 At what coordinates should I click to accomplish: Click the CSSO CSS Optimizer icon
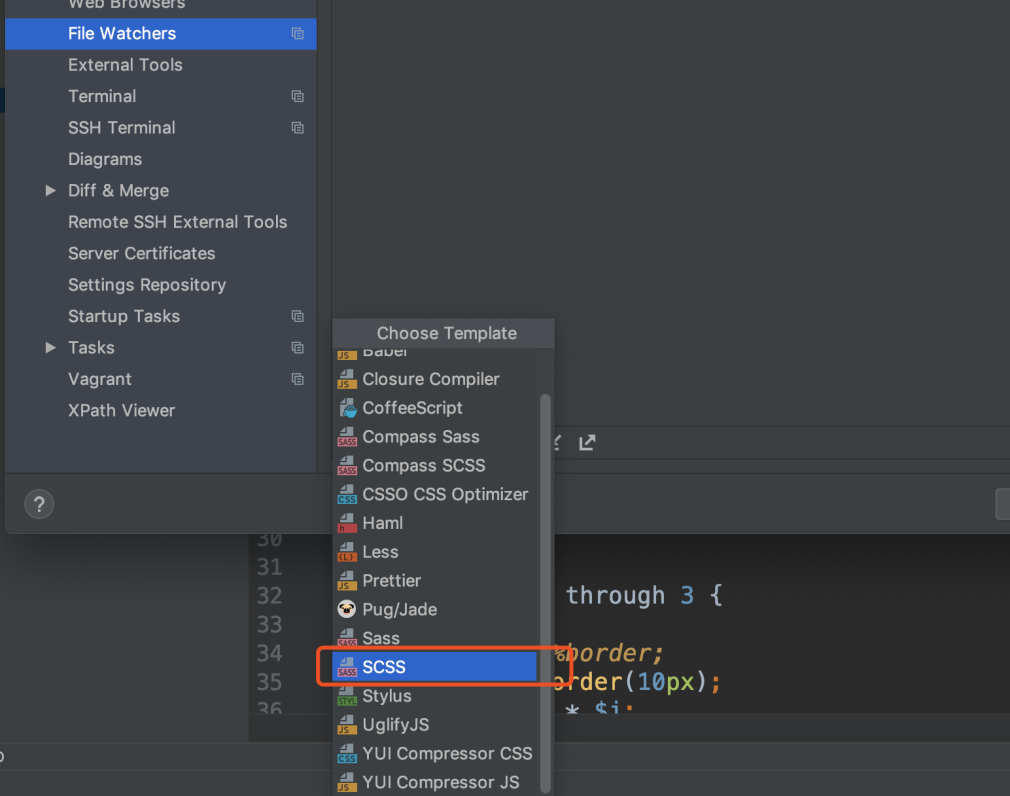coord(347,494)
